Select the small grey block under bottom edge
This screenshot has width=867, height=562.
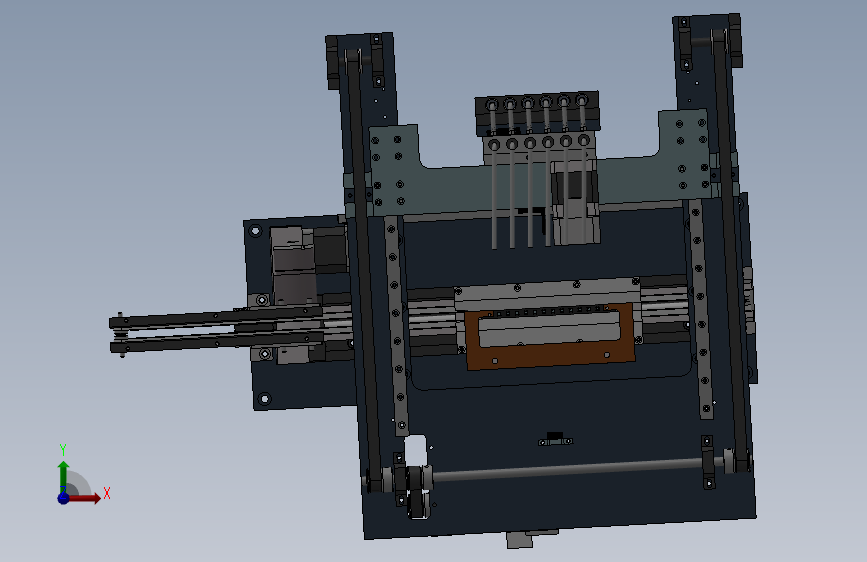520,539
